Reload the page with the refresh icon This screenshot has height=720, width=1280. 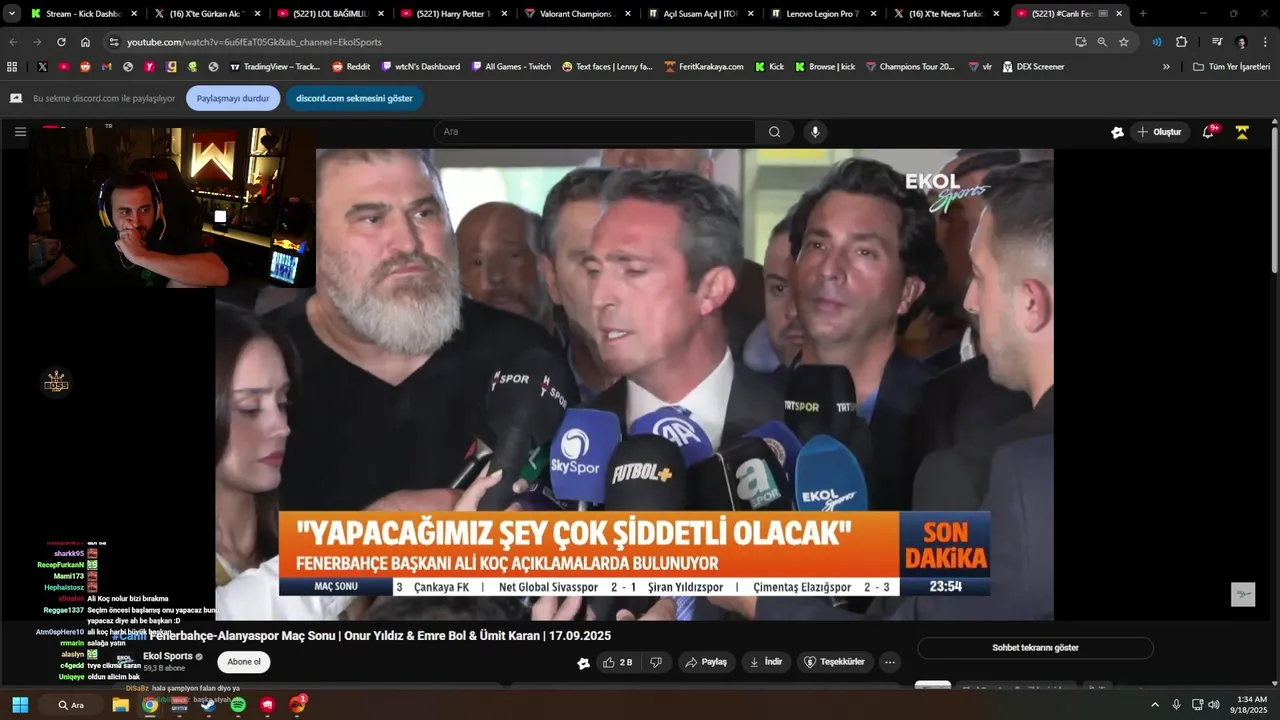(x=61, y=42)
